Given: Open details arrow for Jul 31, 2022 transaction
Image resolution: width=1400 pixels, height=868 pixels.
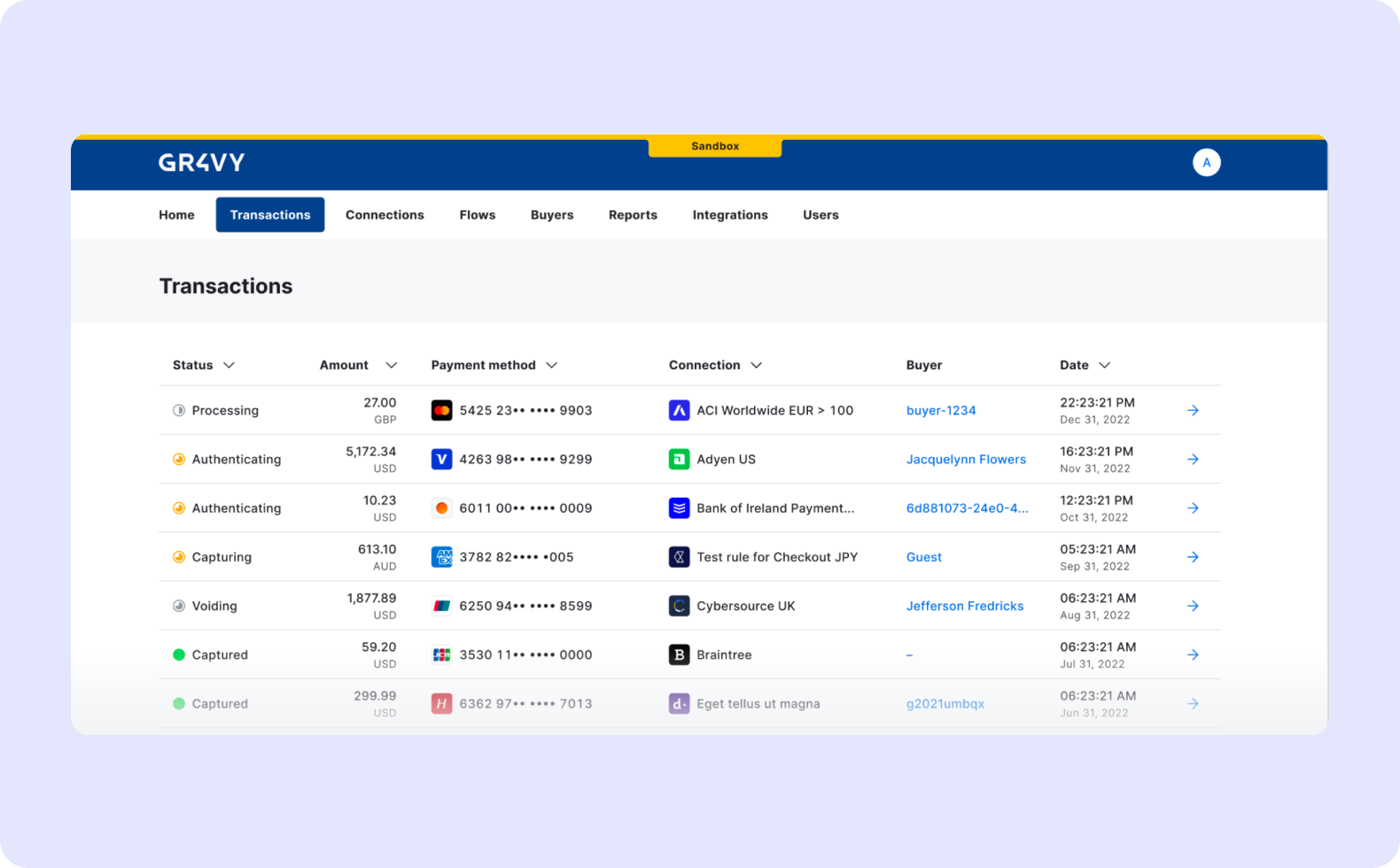Looking at the screenshot, I should (x=1193, y=655).
